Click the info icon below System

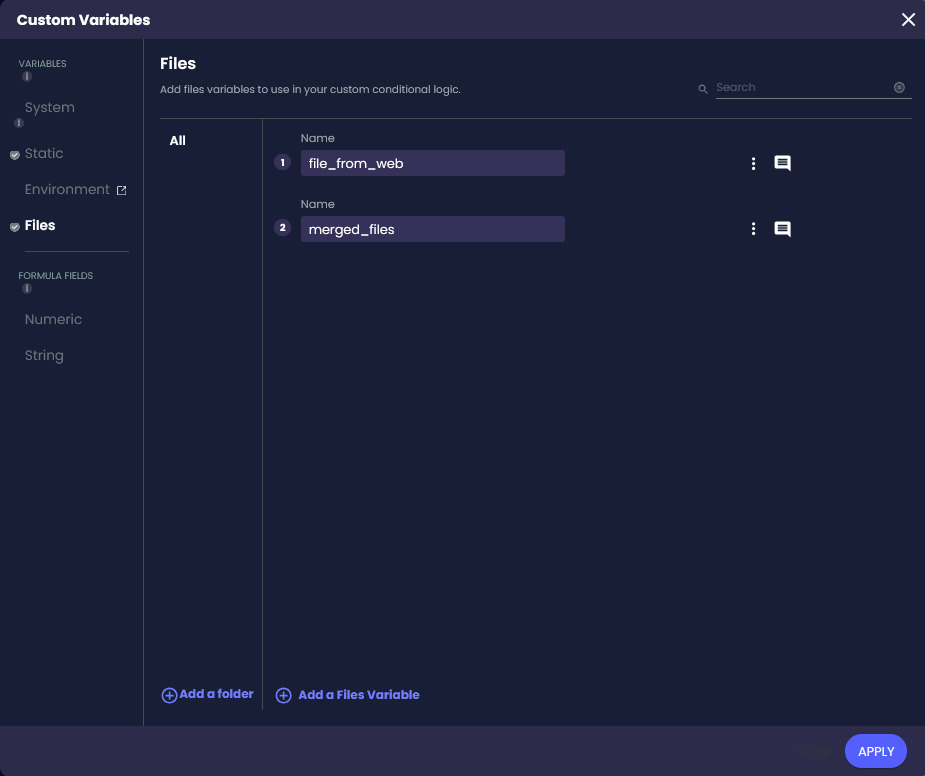pos(19,123)
